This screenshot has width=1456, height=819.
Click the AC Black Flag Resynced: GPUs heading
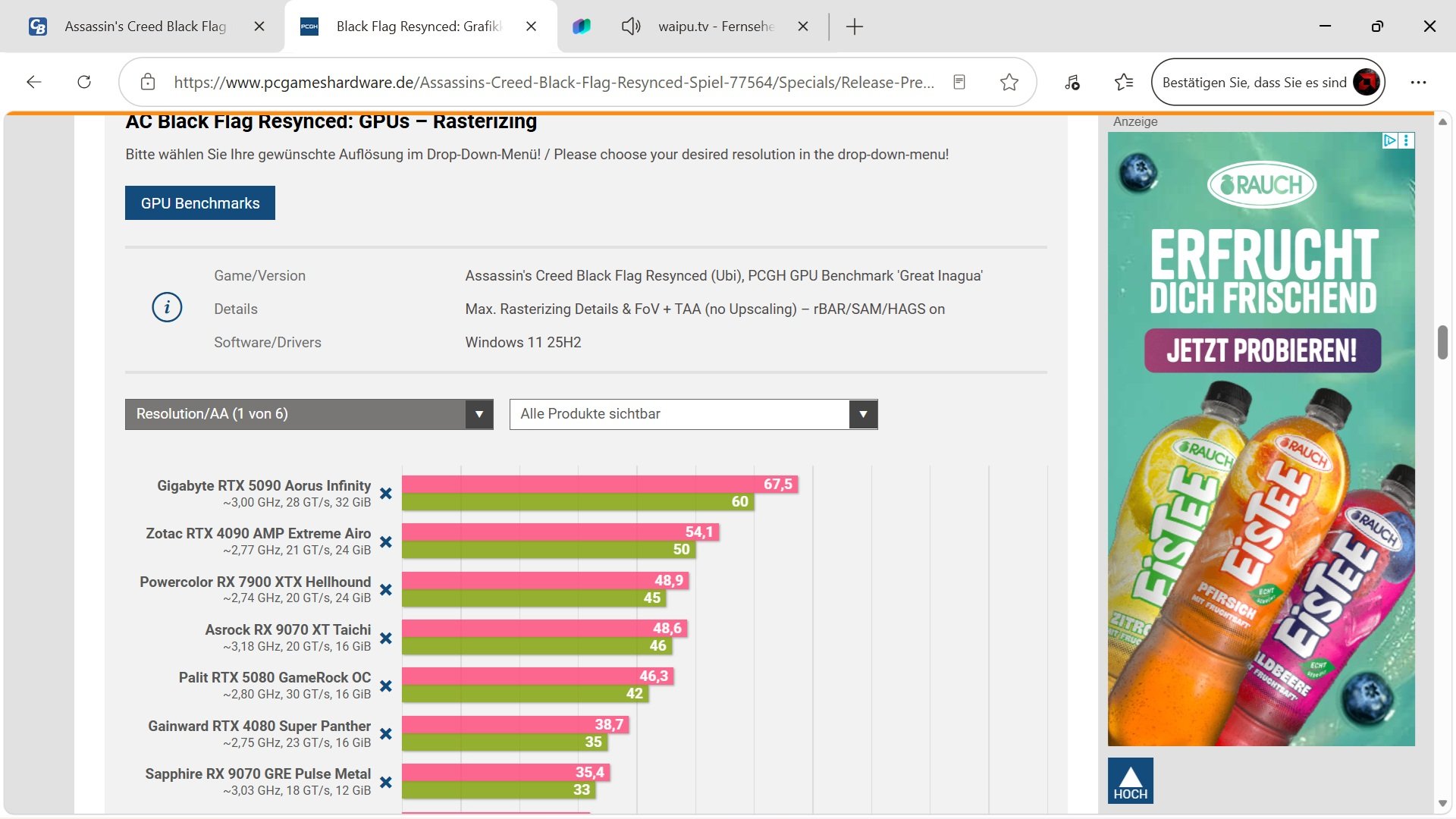331,121
